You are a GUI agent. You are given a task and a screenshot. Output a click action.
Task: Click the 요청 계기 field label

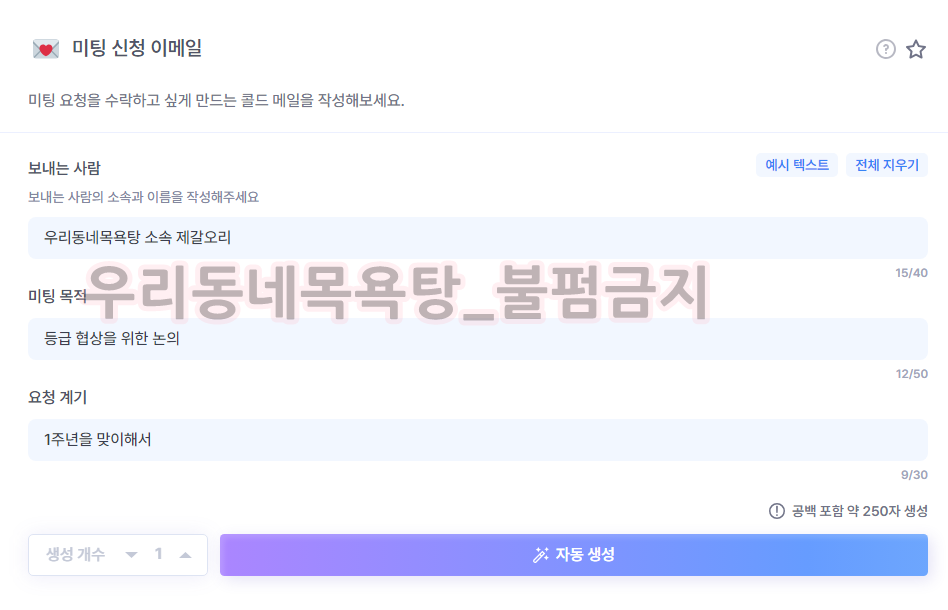57,397
